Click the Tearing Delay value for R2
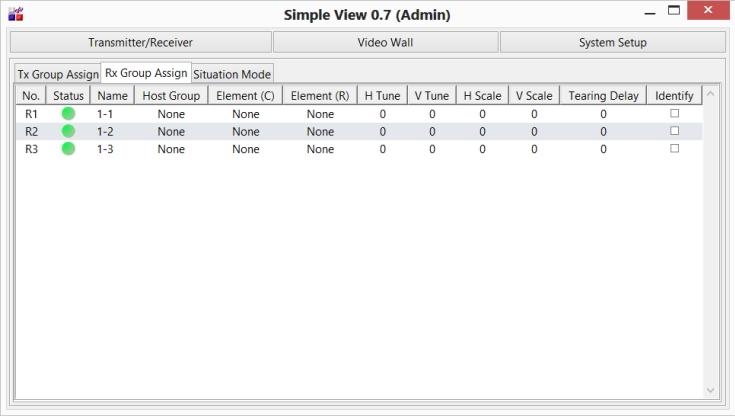The width and height of the screenshot is (735, 416). point(603,131)
